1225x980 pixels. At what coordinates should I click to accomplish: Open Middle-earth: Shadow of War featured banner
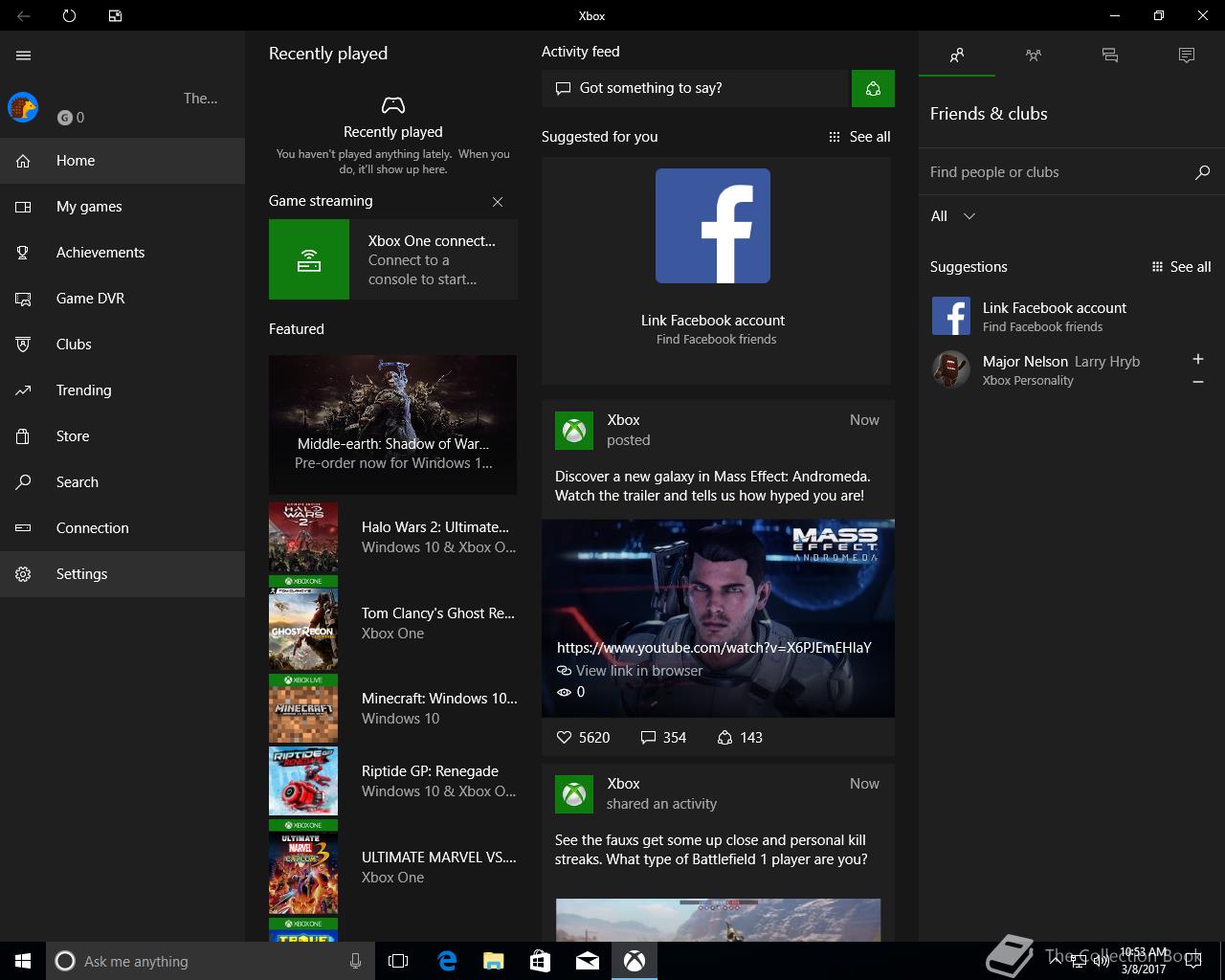[x=392, y=425]
